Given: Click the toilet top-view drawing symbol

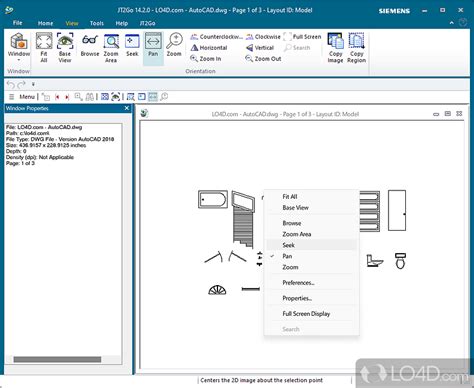Looking at the screenshot, I should (x=400, y=261).
